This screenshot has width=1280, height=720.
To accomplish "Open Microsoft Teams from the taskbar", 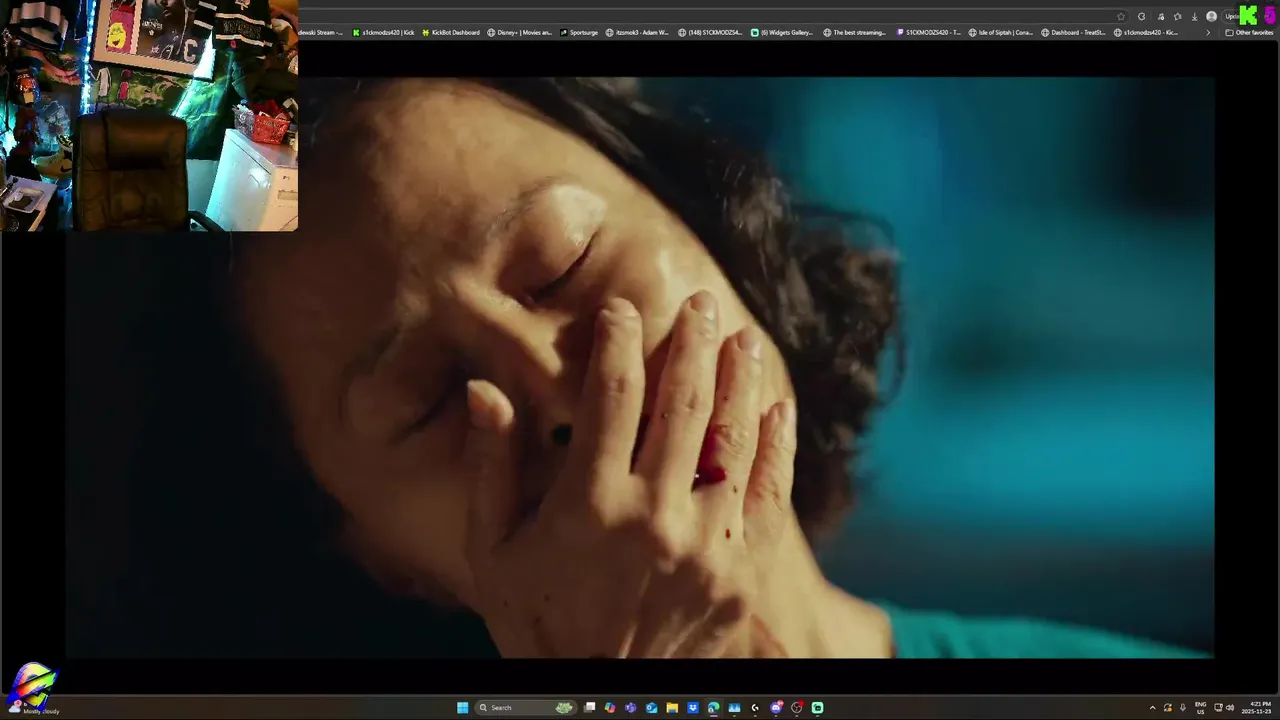I will coord(630,707).
